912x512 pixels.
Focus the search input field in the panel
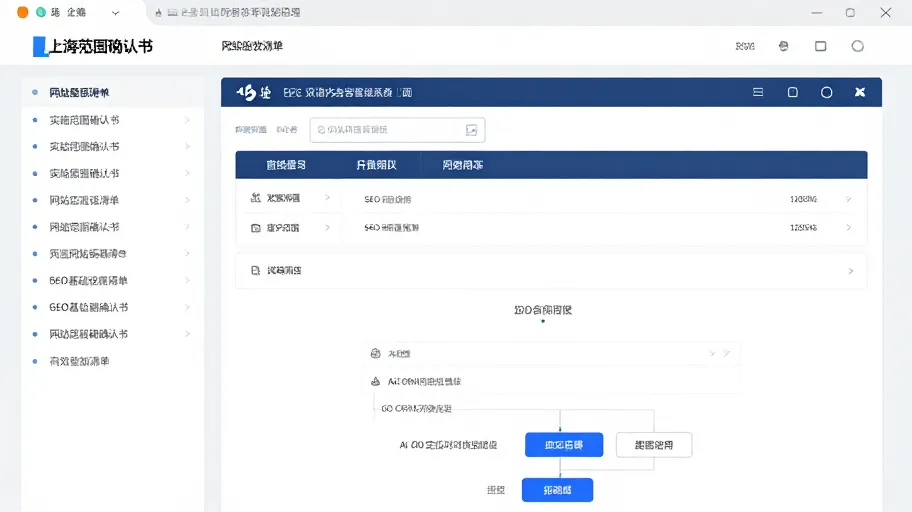397,130
